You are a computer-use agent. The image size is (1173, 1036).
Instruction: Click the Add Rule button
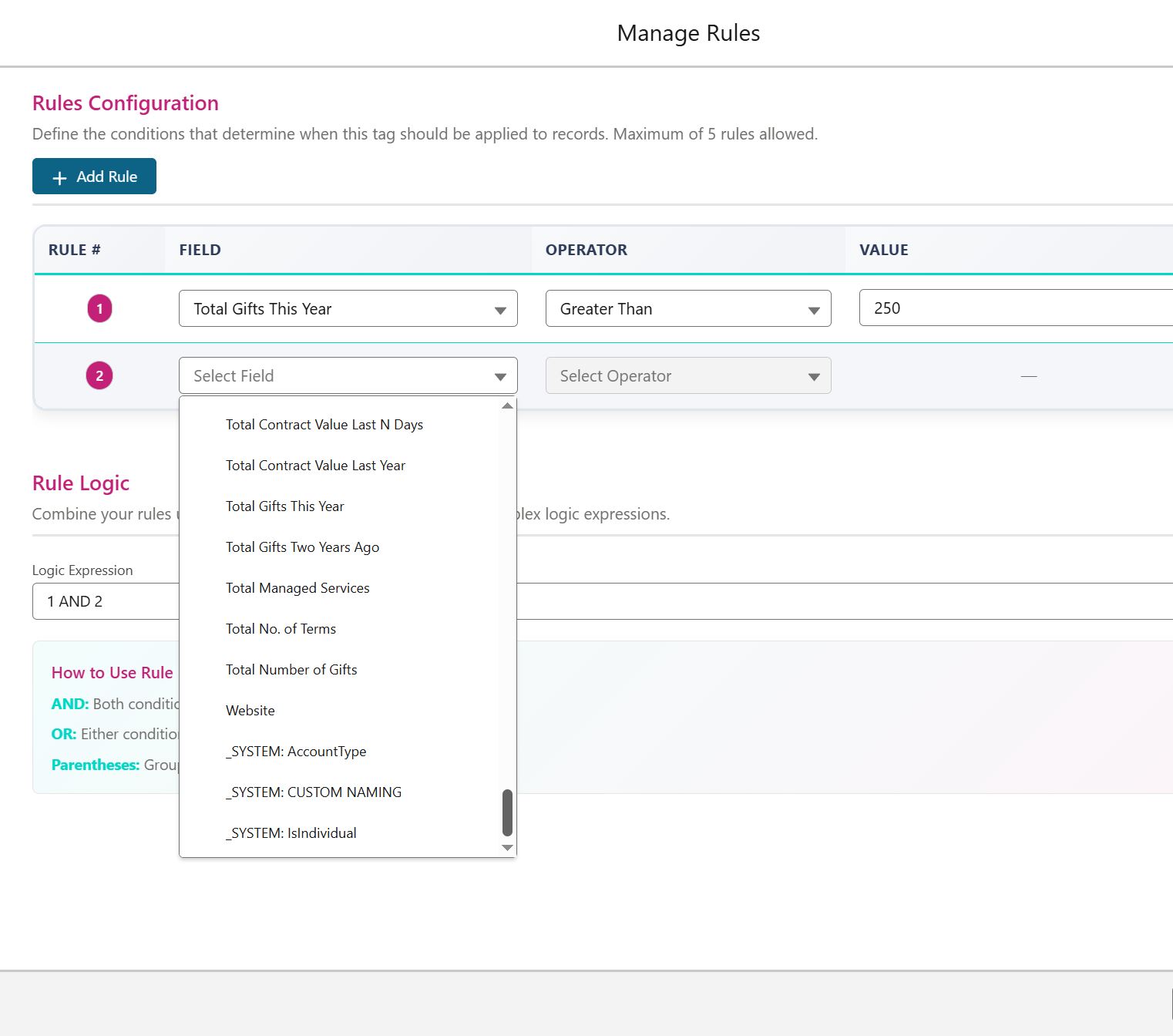pos(94,177)
